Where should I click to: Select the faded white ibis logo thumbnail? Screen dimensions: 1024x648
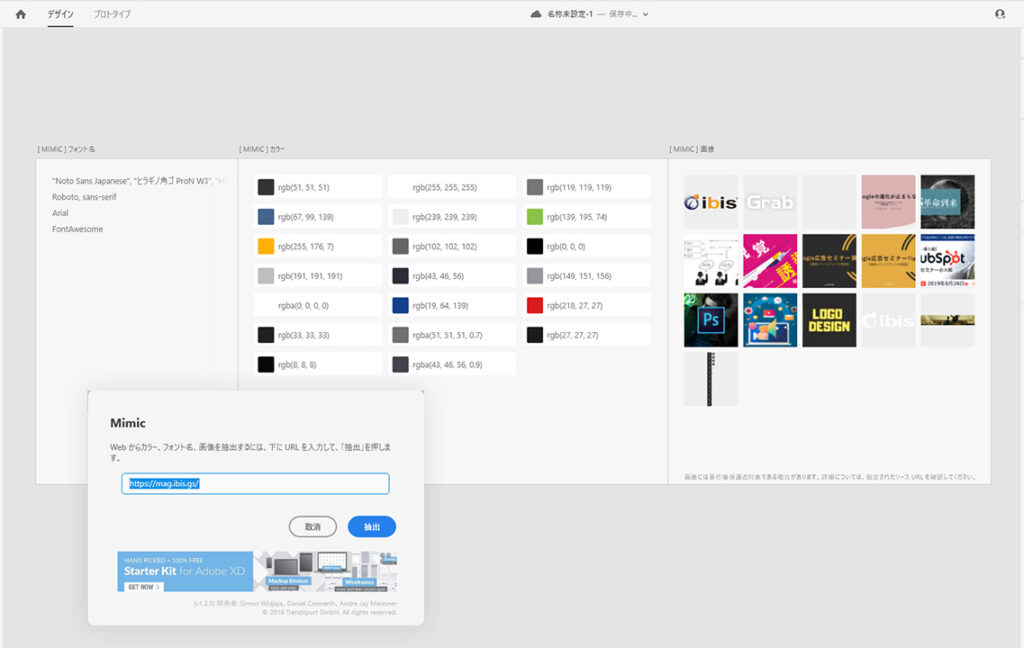pos(888,320)
